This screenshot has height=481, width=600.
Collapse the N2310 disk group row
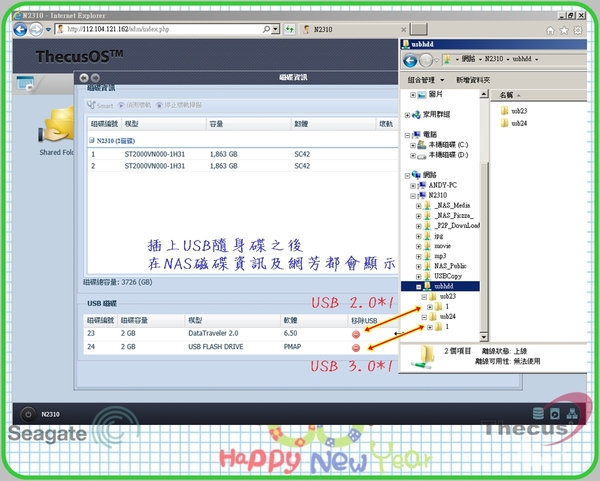92,140
